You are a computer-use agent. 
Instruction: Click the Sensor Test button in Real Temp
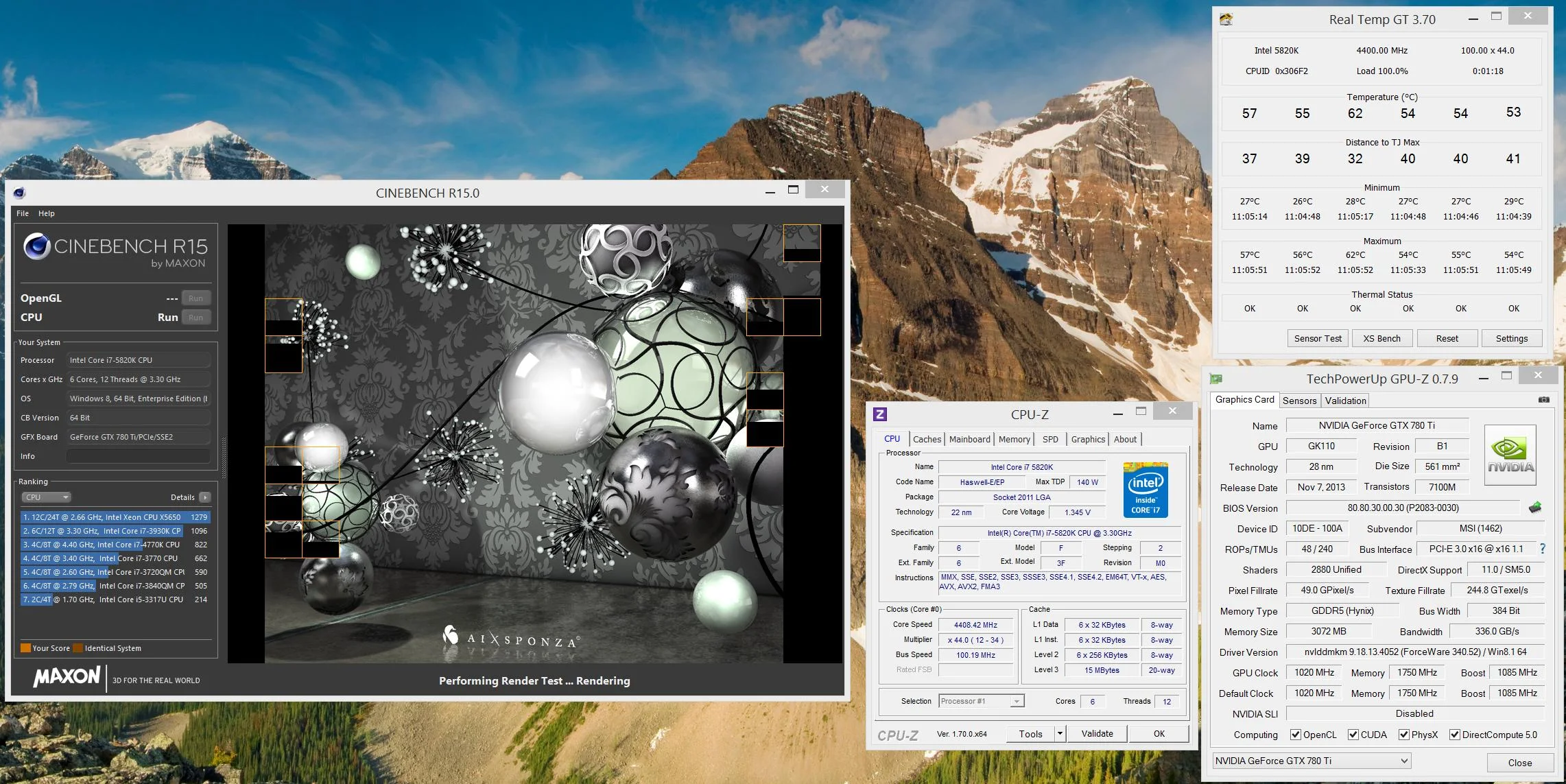point(1318,338)
